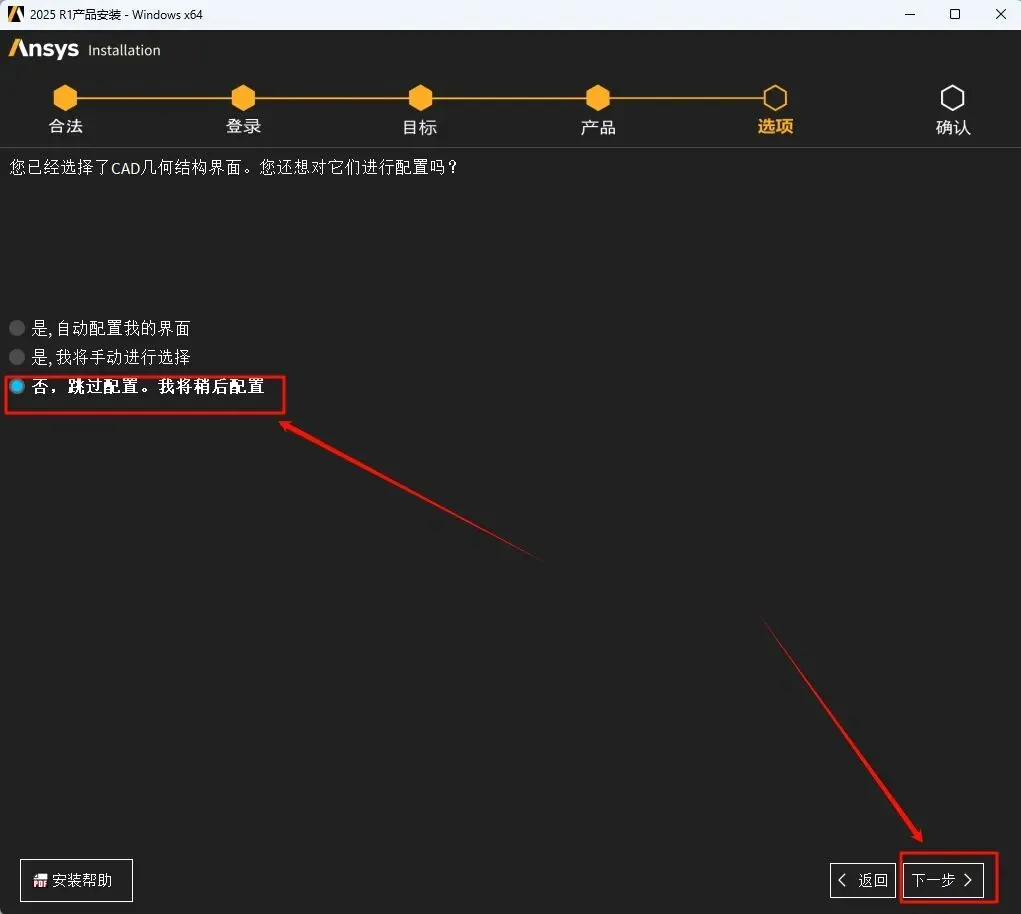Click the 目标 step label
This screenshot has width=1021, height=914.
pyautogui.click(x=420, y=127)
